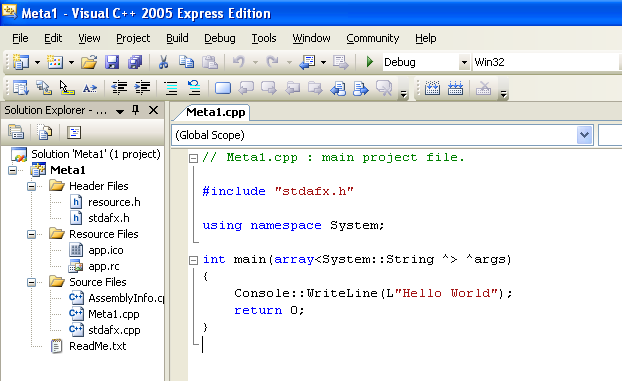Collapse the Resource Files folder
622x381 pixels.
click(31, 234)
